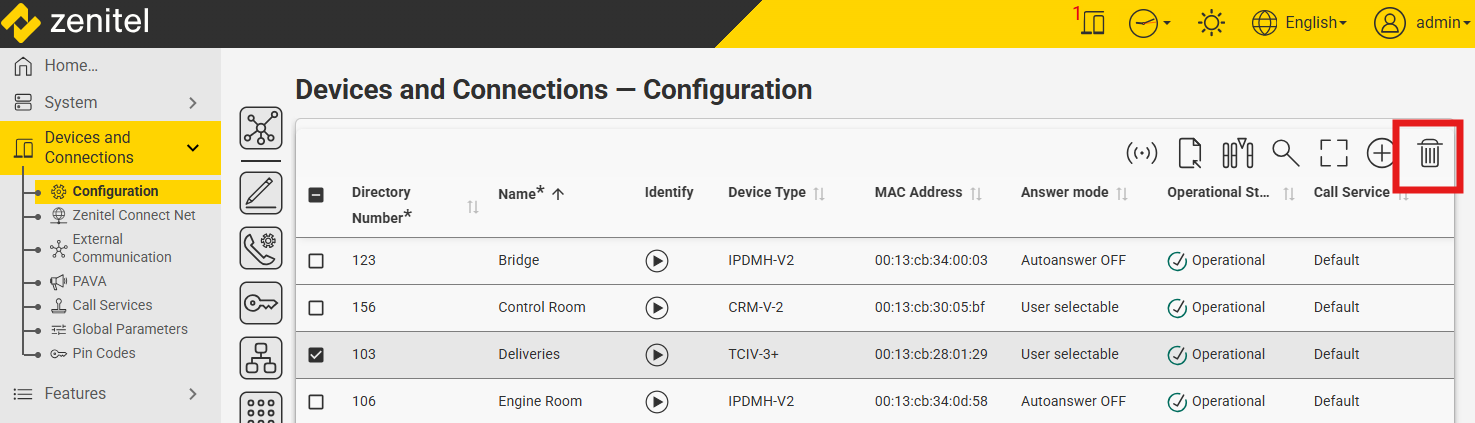The width and height of the screenshot is (1475, 423).
Task: Click the Control Room device name
Action: point(542,308)
